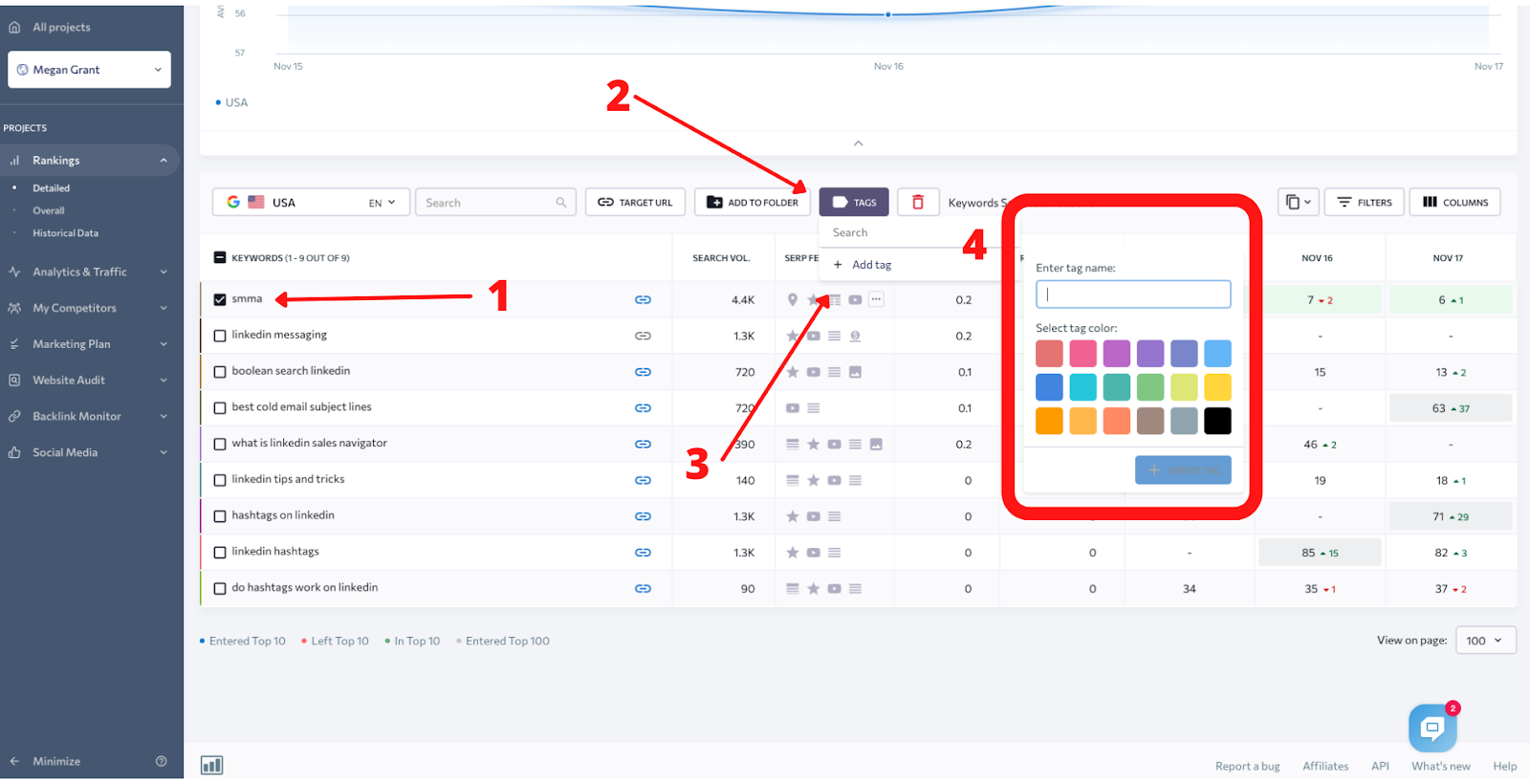Open link icon for do hashtags work on linkedin

[643, 589]
